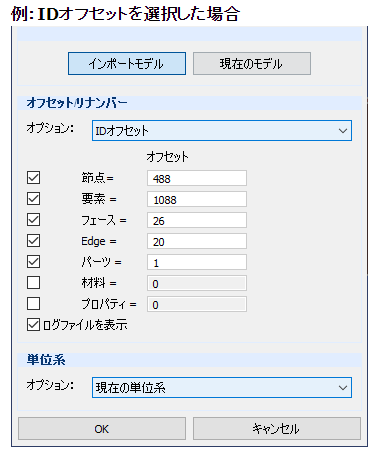This screenshot has width=373, height=450.
Task: Click the 節点 offset field showing 488
Action: 197,178
